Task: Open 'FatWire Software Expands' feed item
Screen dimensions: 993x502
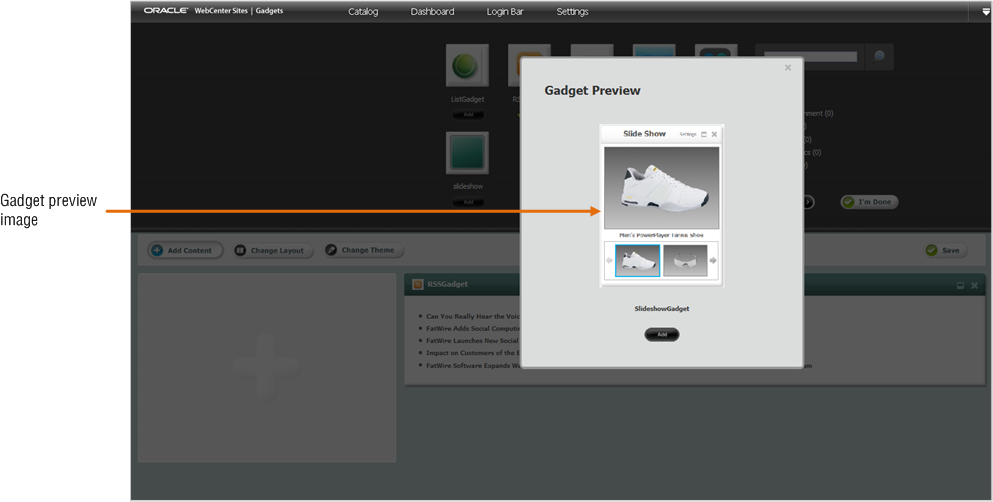Action: point(472,365)
